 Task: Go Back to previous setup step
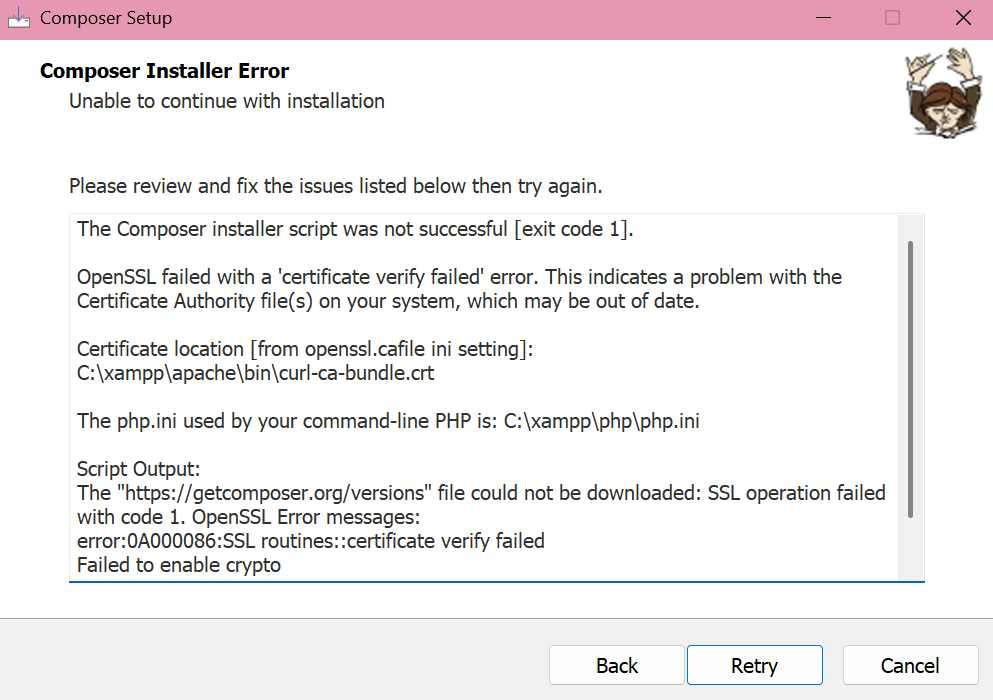click(617, 665)
